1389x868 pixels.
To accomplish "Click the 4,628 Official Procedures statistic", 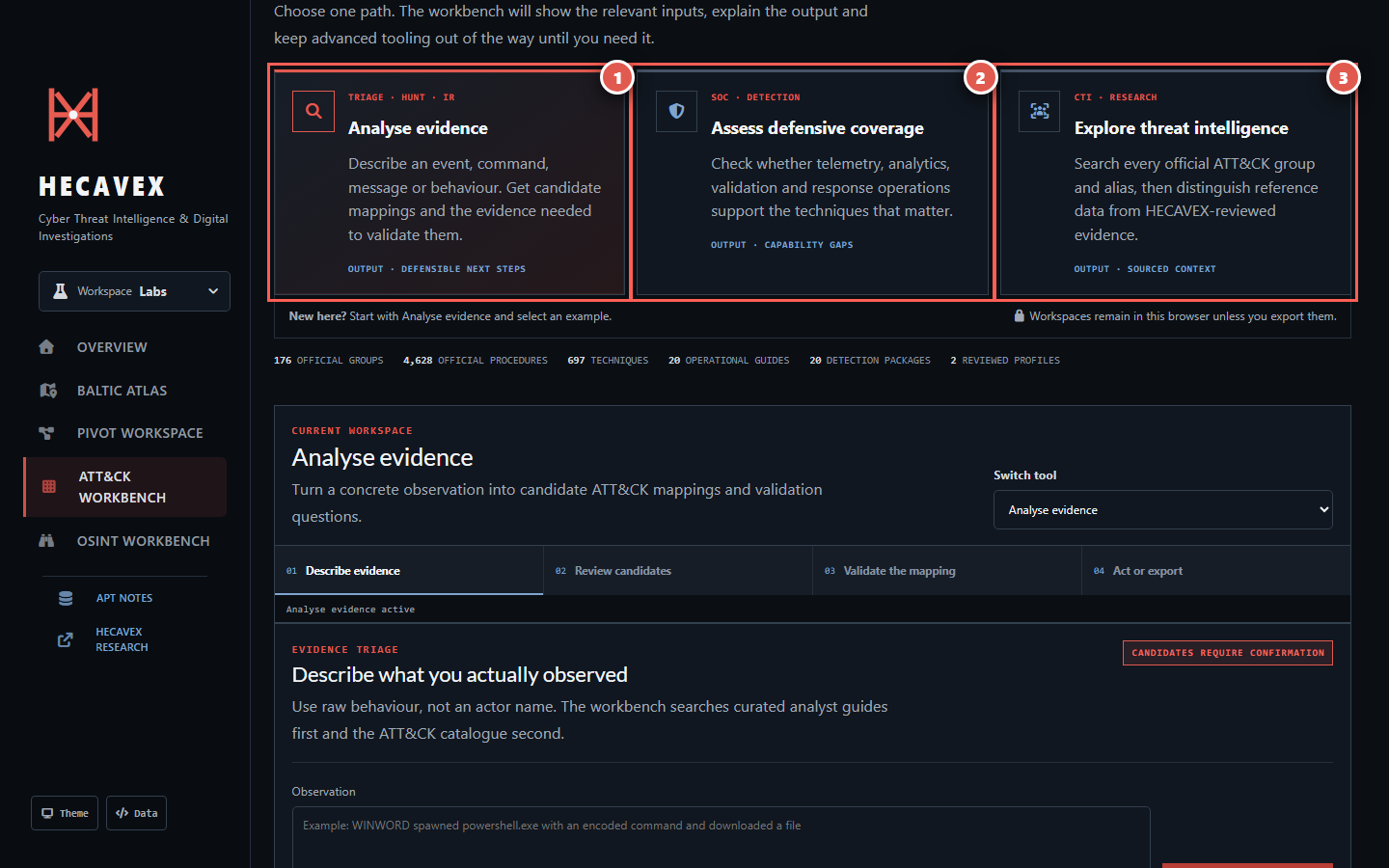I will [x=476, y=361].
